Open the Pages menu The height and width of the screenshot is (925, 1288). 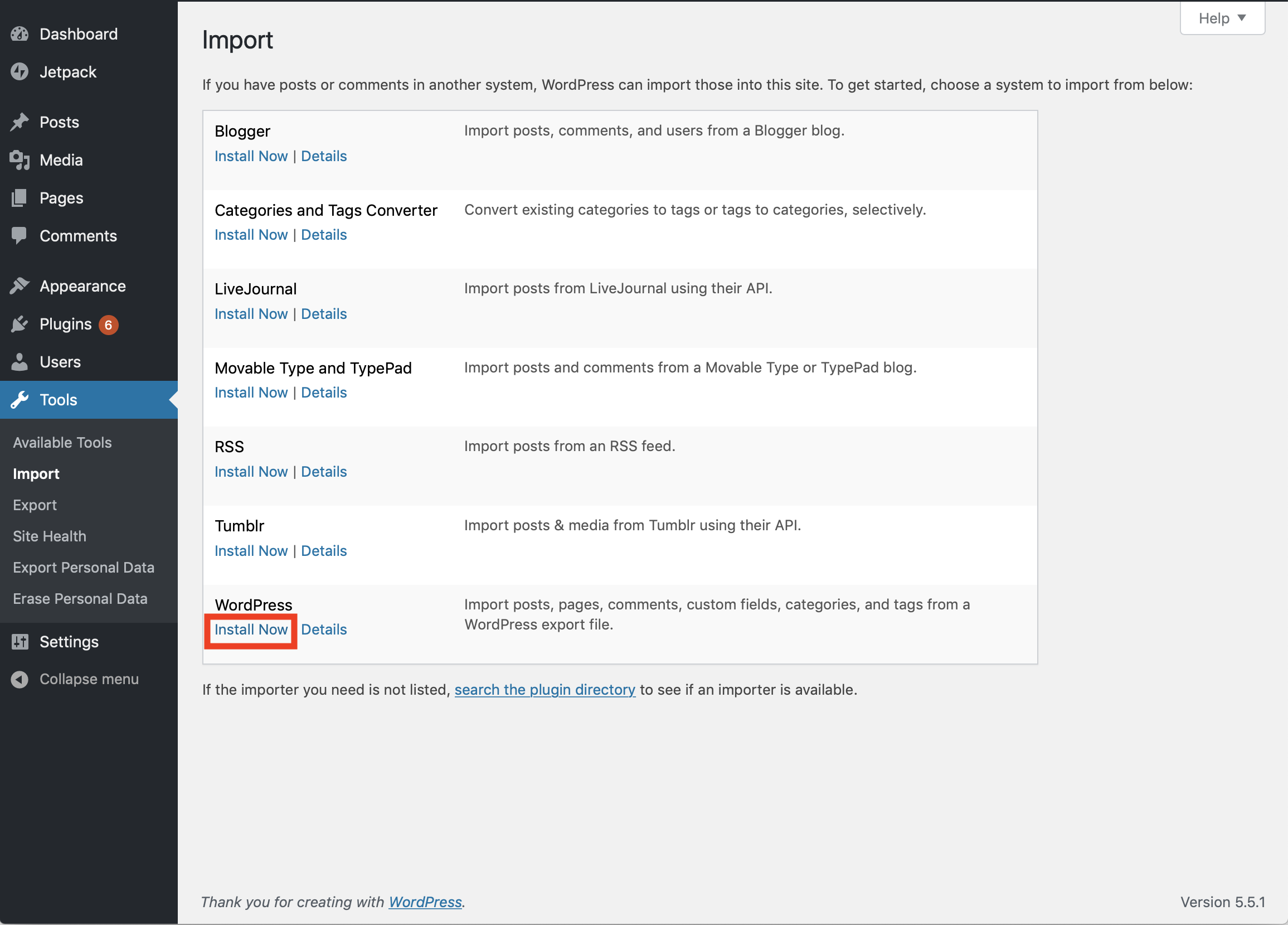click(x=61, y=198)
